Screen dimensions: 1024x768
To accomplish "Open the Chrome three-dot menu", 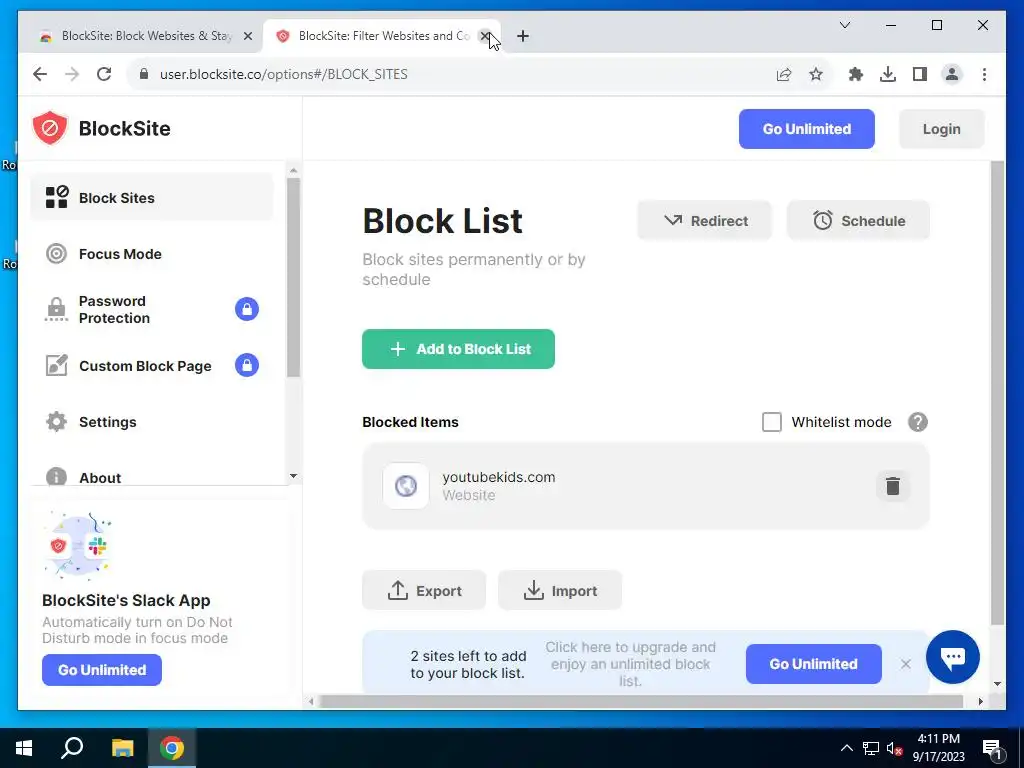I will tap(984, 74).
